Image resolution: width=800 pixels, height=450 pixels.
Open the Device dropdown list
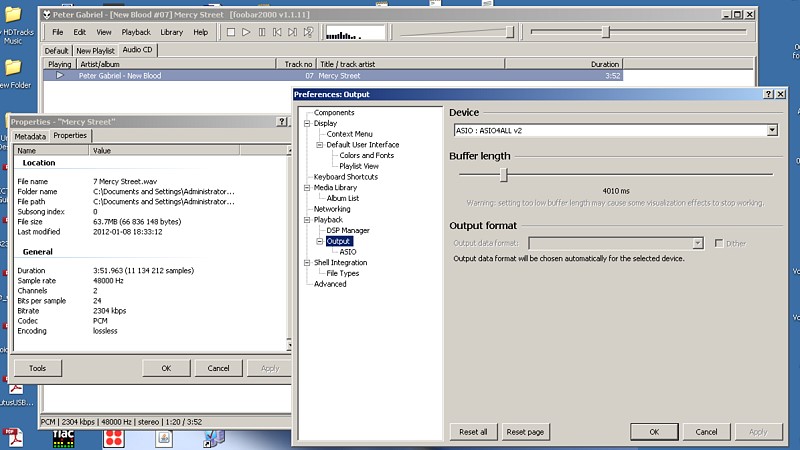[x=772, y=130]
